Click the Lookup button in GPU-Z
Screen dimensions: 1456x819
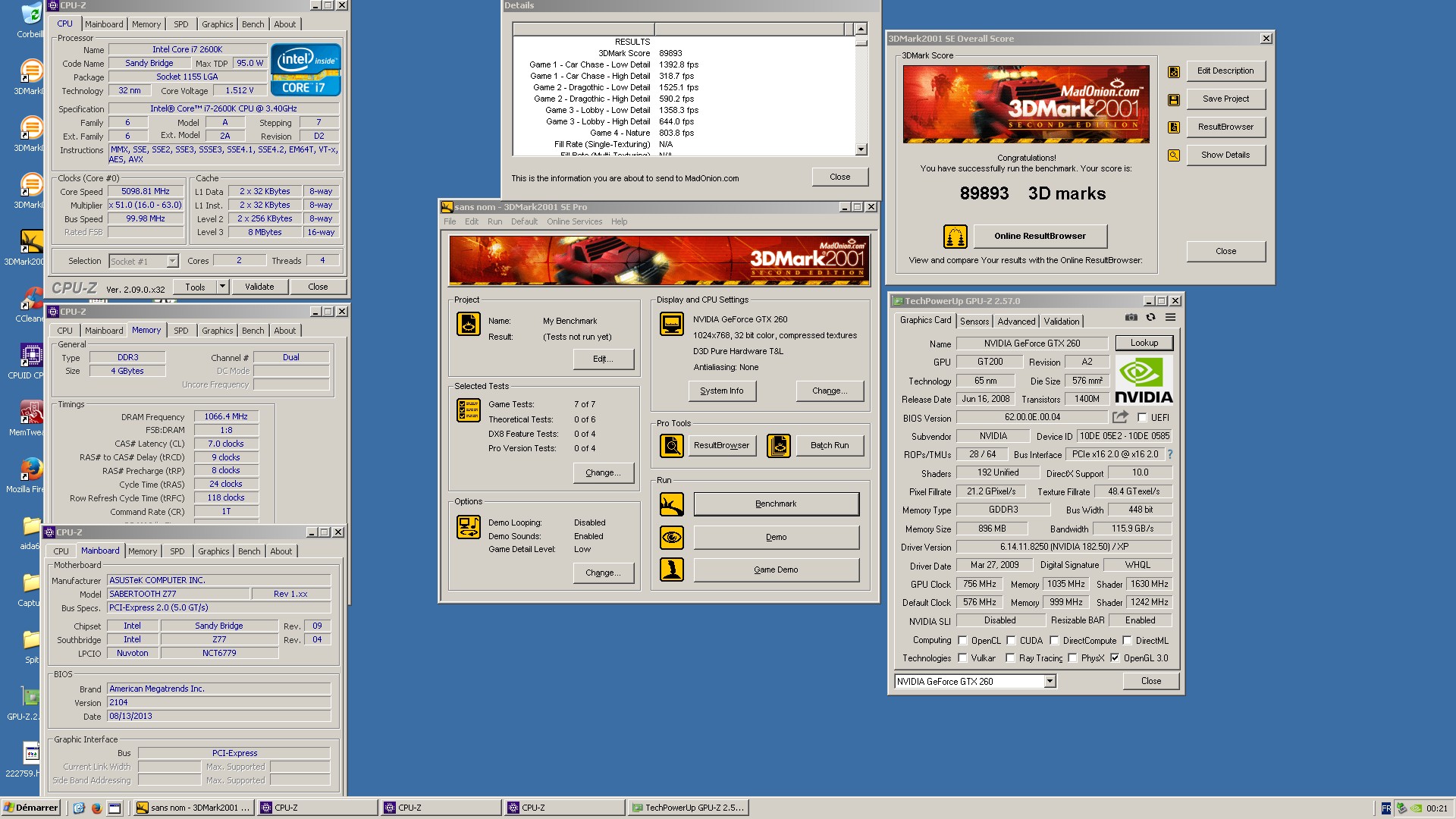click(x=1144, y=344)
